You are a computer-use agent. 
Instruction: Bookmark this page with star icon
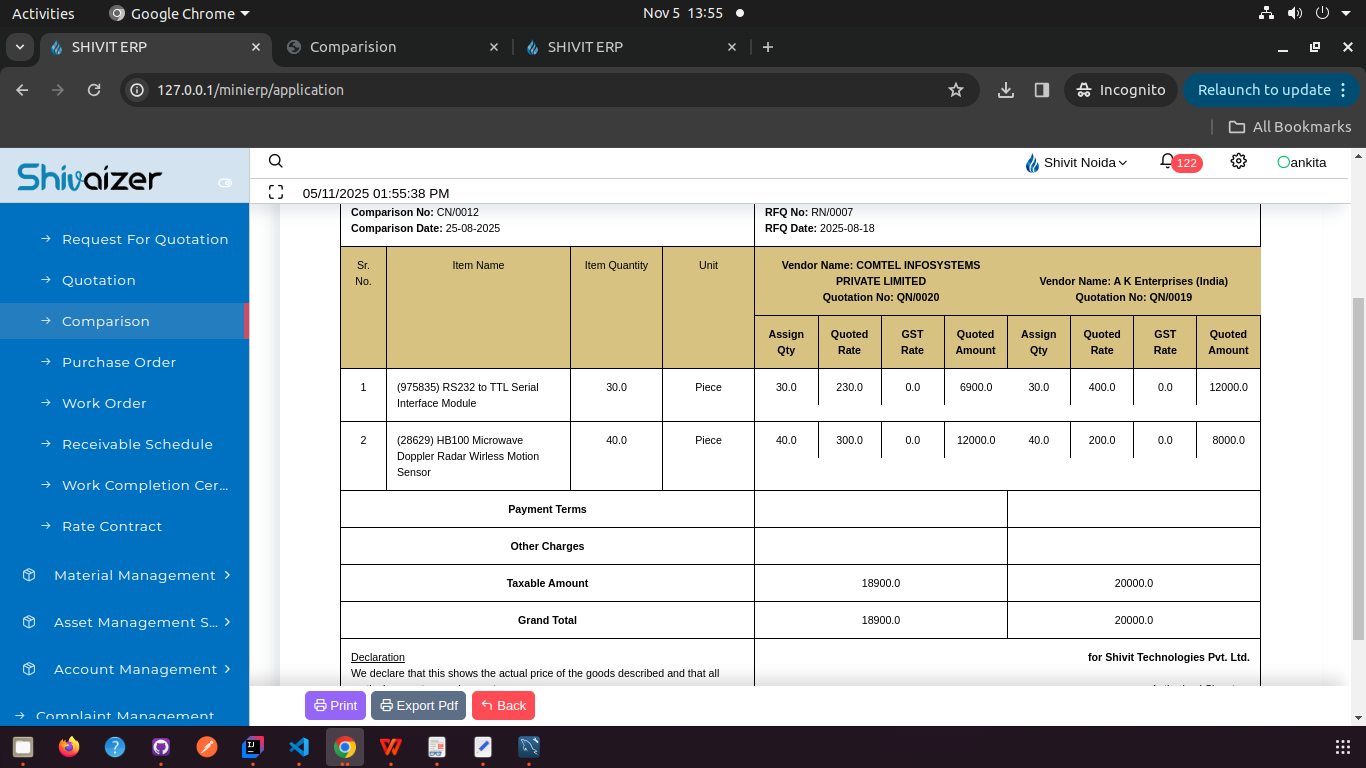pyautogui.click(x=956, y=90)
